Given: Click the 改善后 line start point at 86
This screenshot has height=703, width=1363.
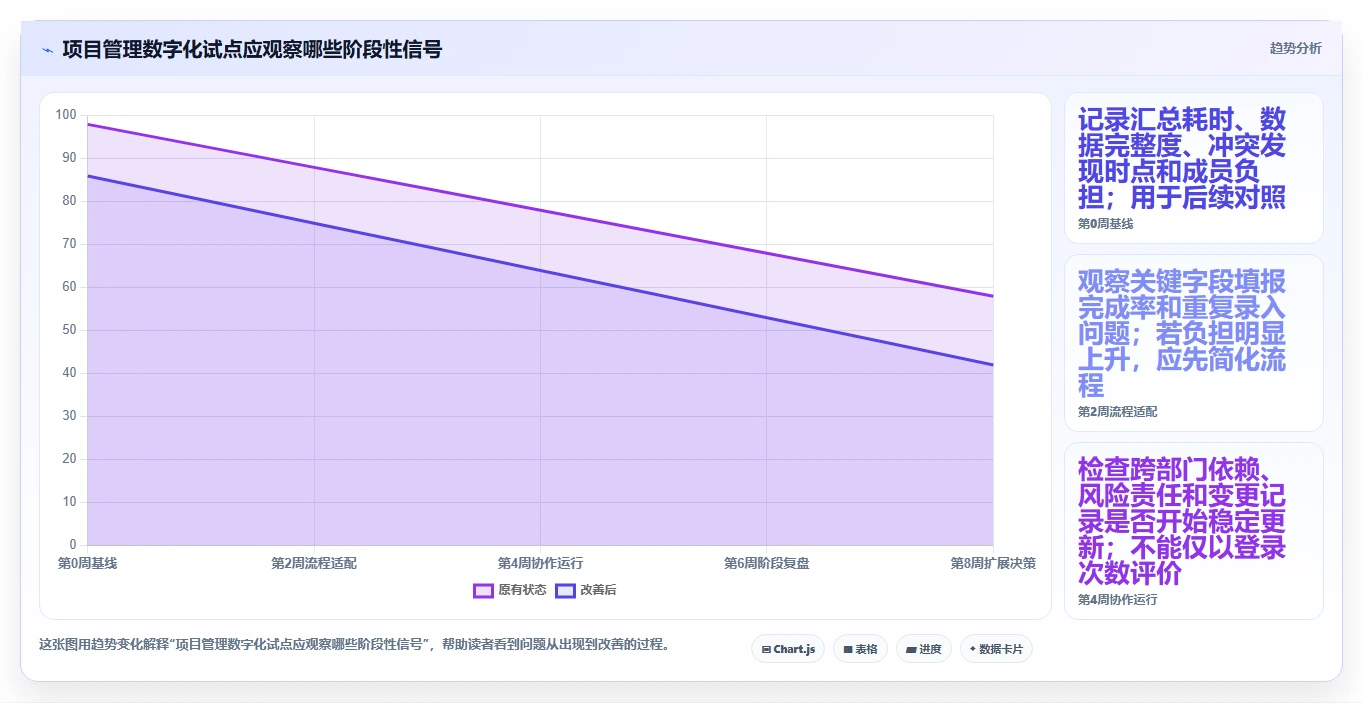Looking at the screenshot, I should (88, 176).
